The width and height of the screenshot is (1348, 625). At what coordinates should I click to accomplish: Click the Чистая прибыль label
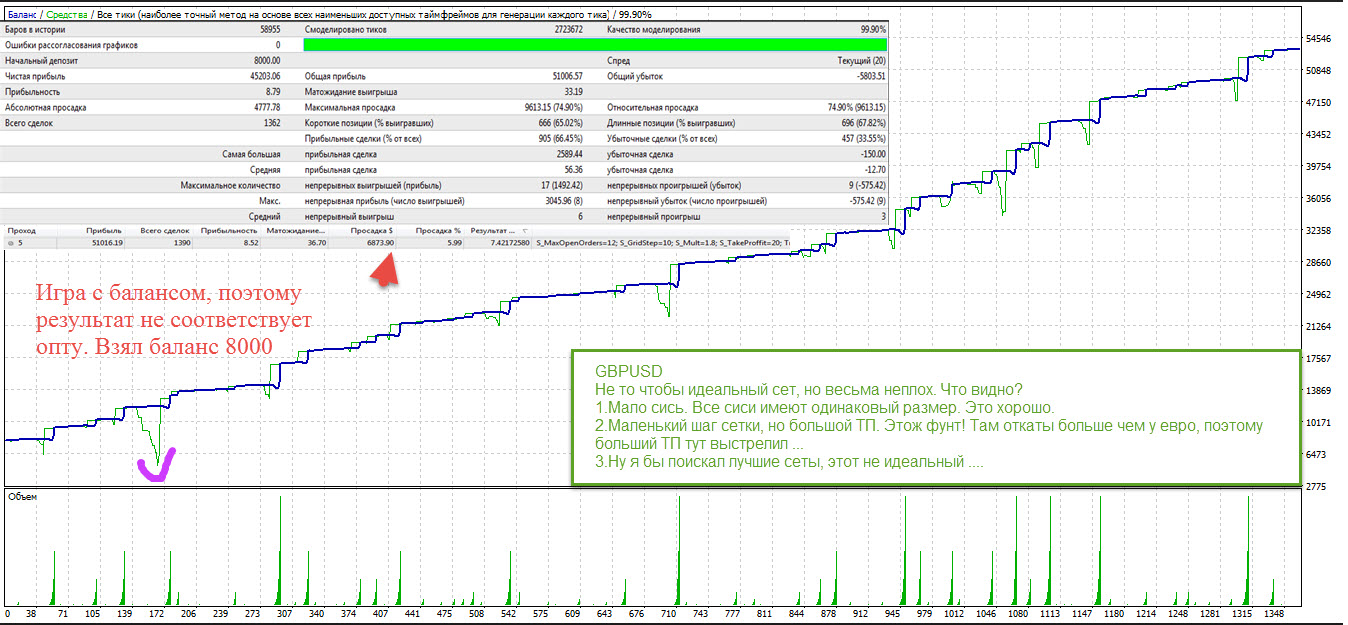[37, 76]
